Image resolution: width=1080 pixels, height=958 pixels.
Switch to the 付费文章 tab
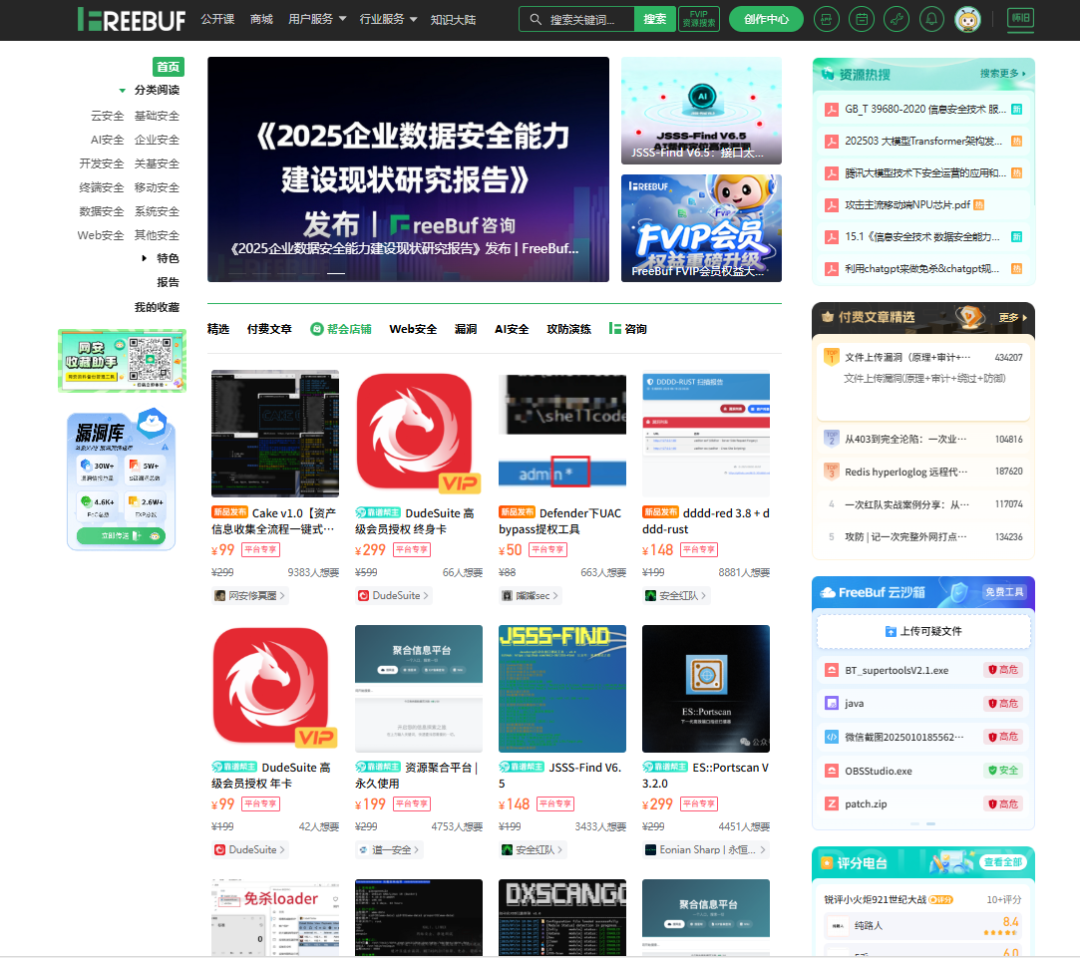tap(269, 329)
